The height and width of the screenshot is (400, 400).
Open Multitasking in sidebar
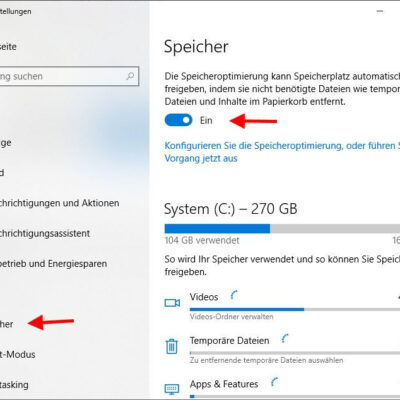(14, 385)
